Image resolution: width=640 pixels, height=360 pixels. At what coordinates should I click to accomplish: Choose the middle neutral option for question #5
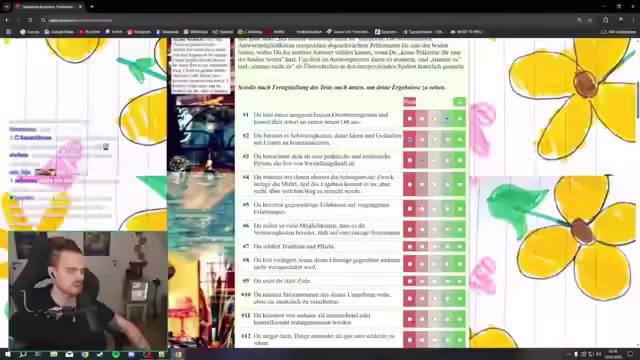[435, 209]
